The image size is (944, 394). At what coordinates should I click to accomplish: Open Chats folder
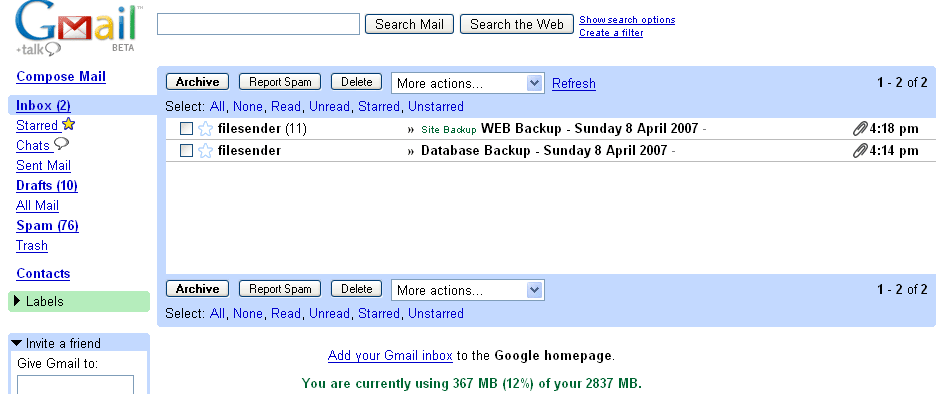click(33, 145)
